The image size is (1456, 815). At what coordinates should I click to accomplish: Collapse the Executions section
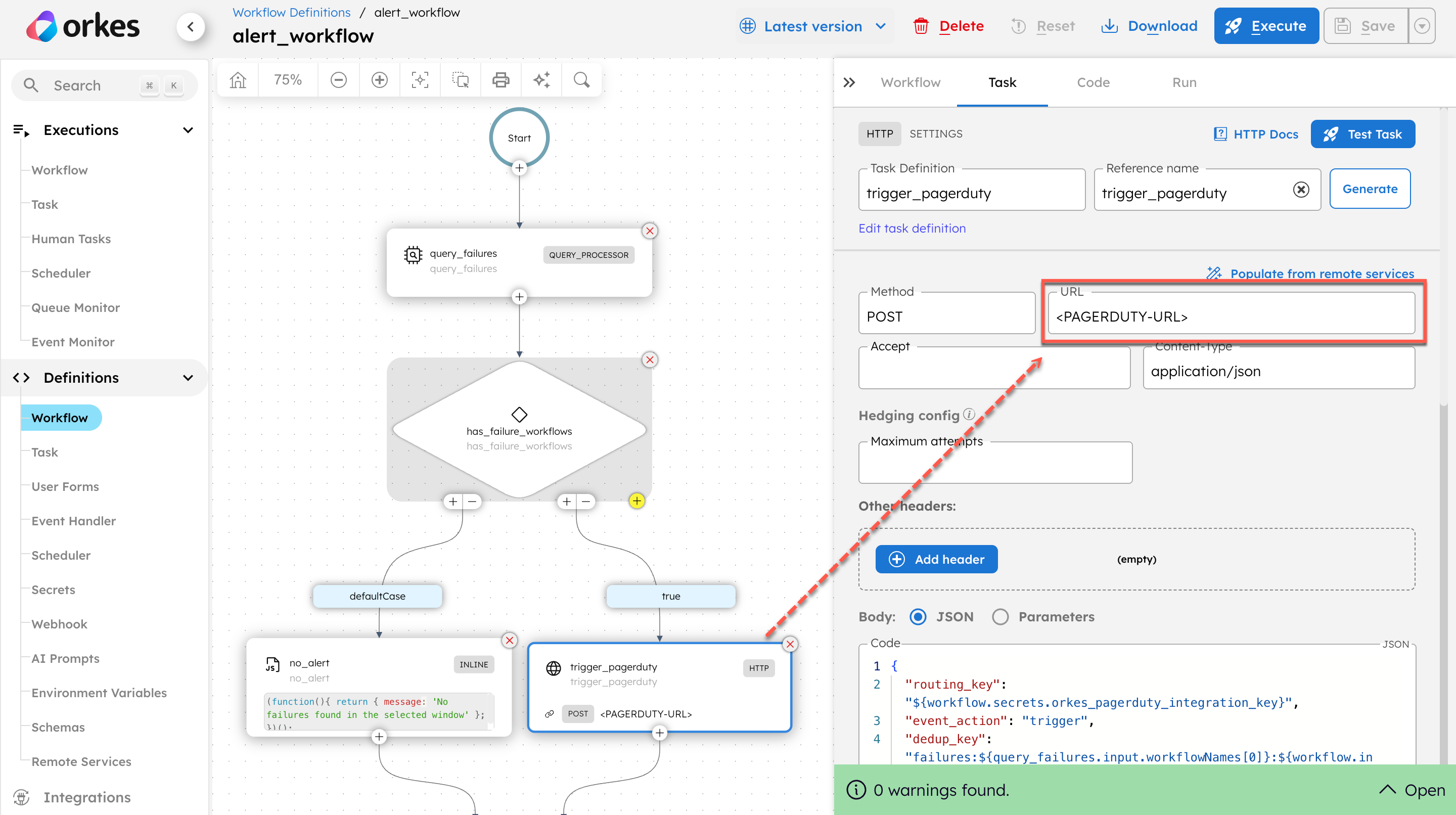pos(188,130)
